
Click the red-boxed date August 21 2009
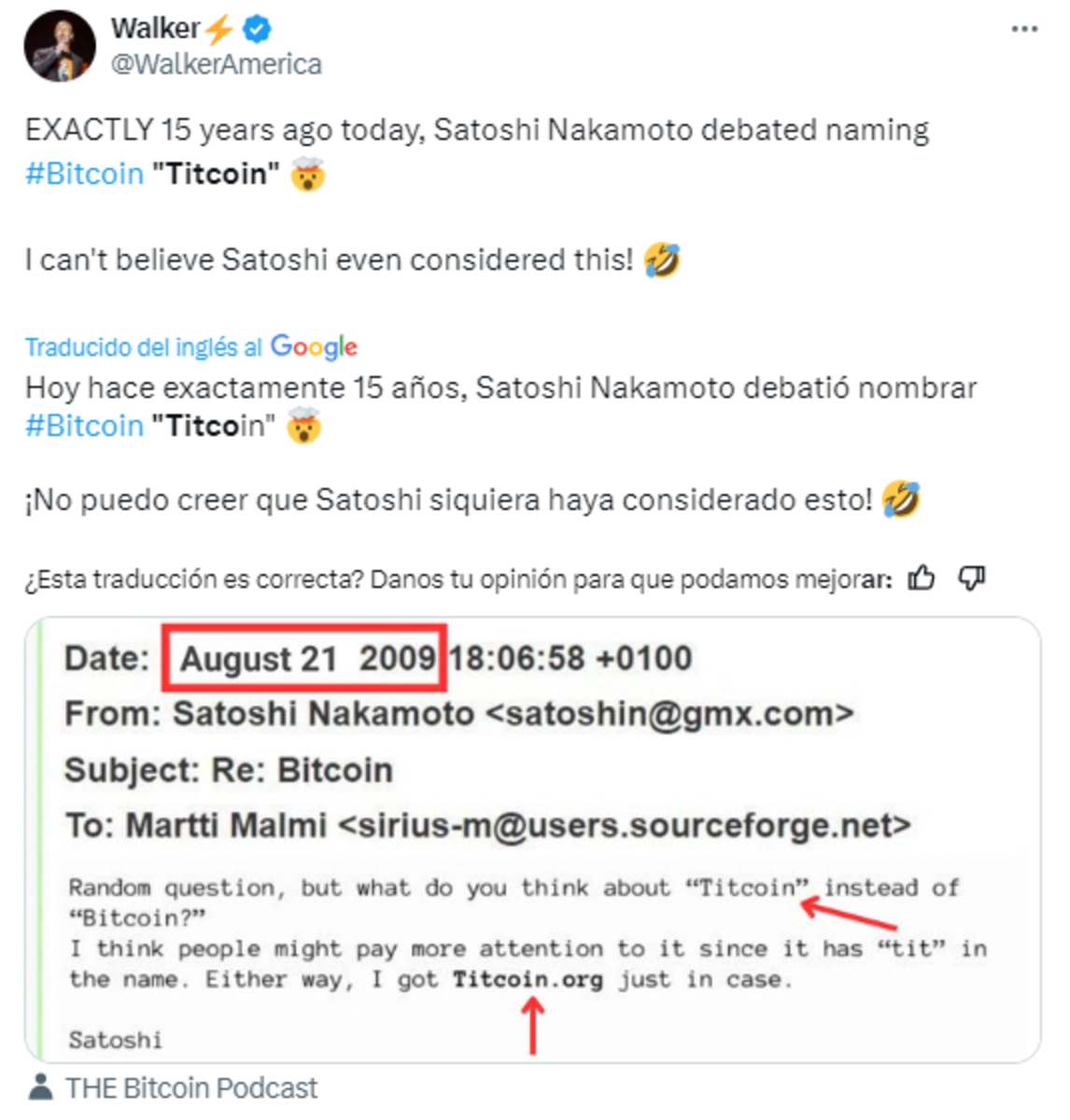coord(305,658)
